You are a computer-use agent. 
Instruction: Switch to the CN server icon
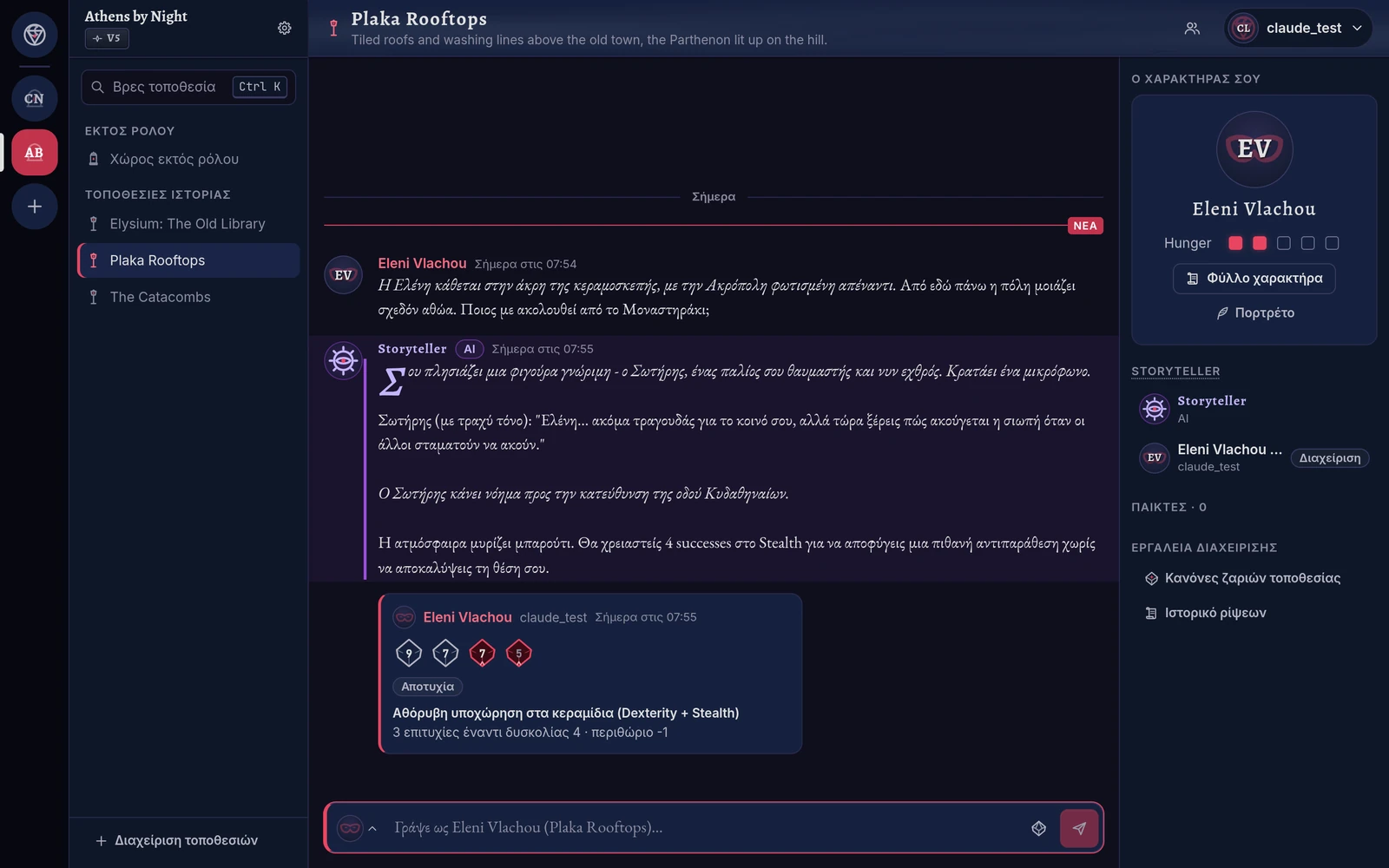click(35, 98)
